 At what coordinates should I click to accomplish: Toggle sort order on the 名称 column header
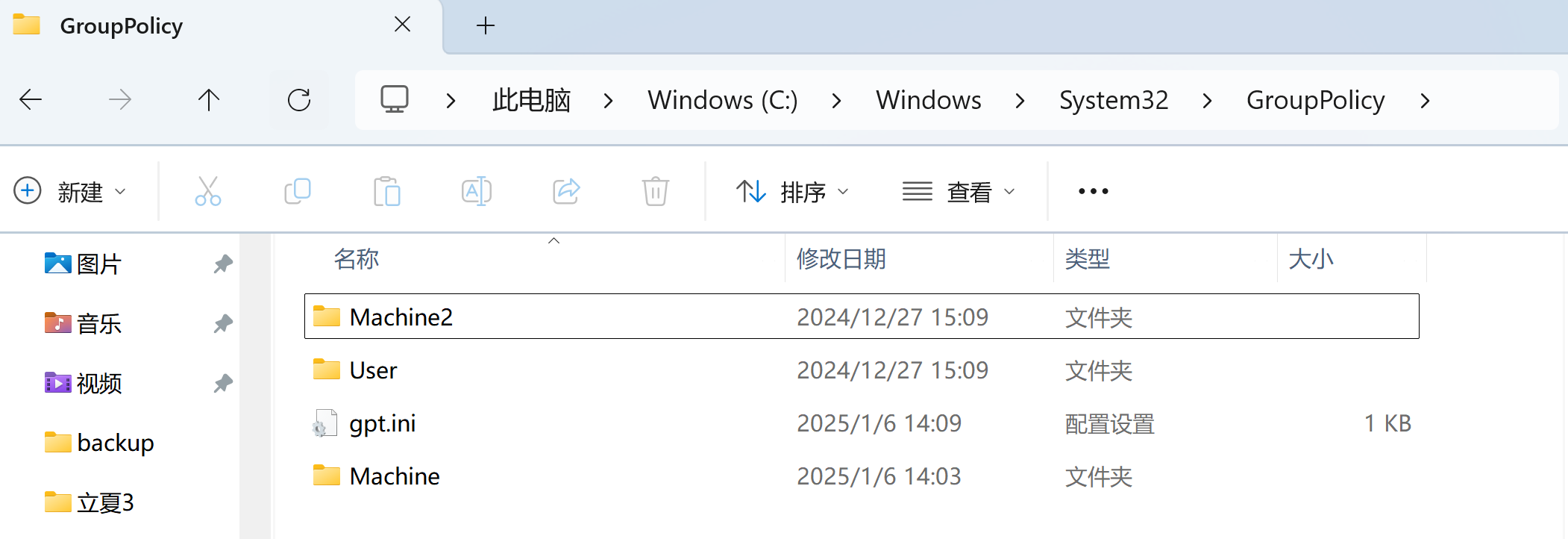pyautogui.click(x=357, y=258)
